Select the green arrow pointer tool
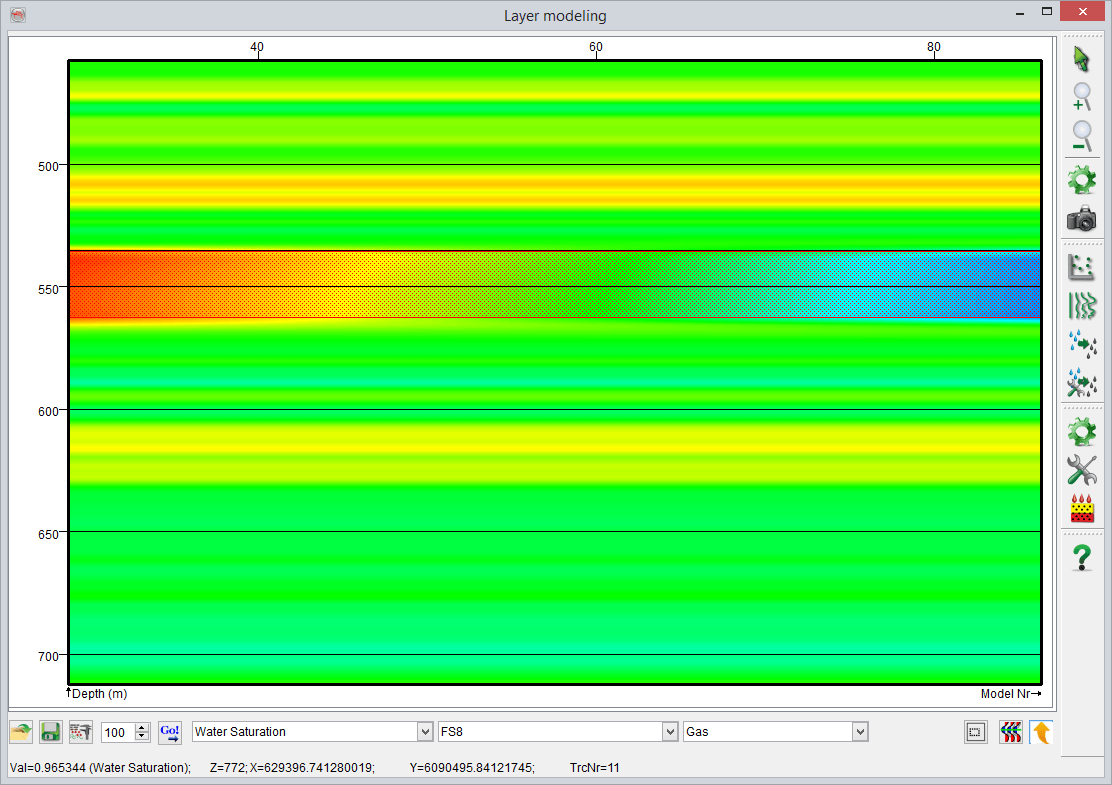 [x=1081, y=59]
